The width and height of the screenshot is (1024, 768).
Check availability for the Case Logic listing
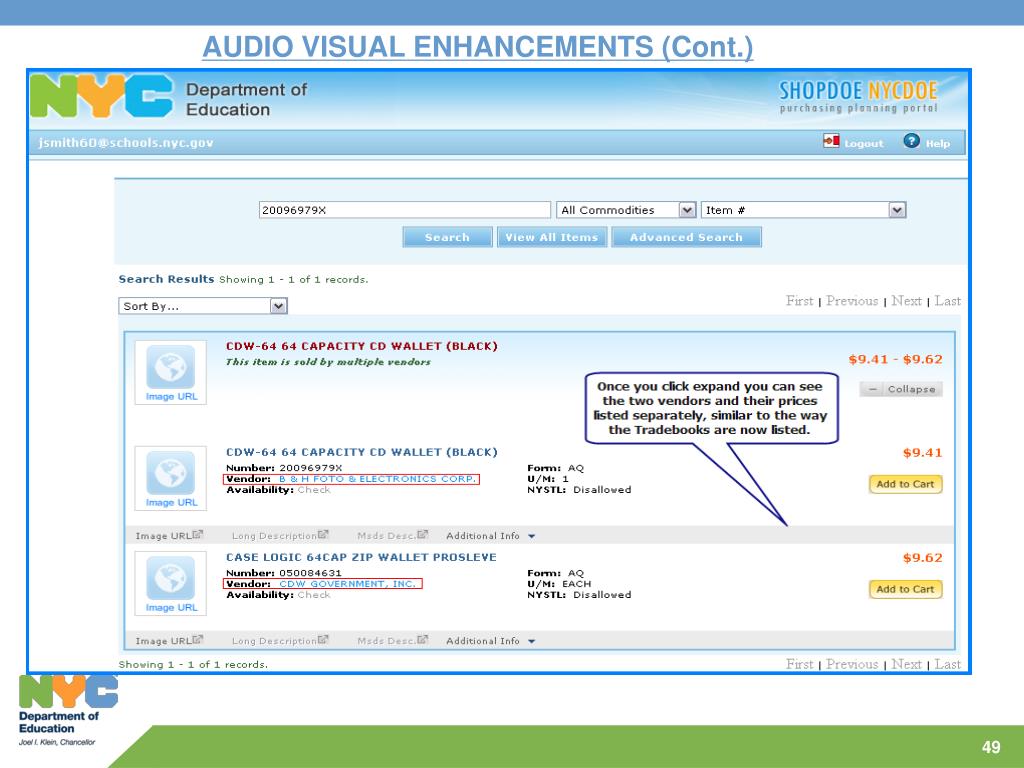pyautogui.click(x=314, y=595)
